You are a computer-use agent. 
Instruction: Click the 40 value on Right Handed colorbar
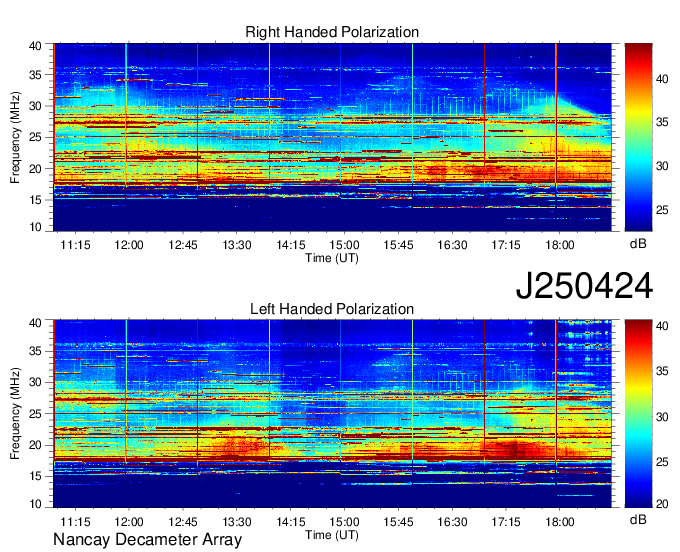tap(662, 78)
